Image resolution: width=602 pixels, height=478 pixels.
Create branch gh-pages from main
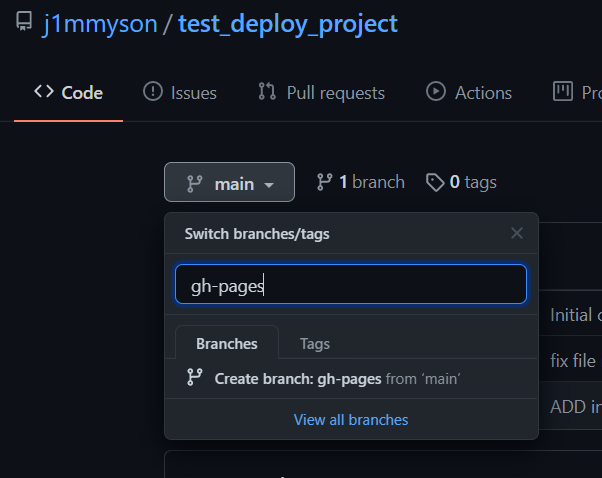351,379
